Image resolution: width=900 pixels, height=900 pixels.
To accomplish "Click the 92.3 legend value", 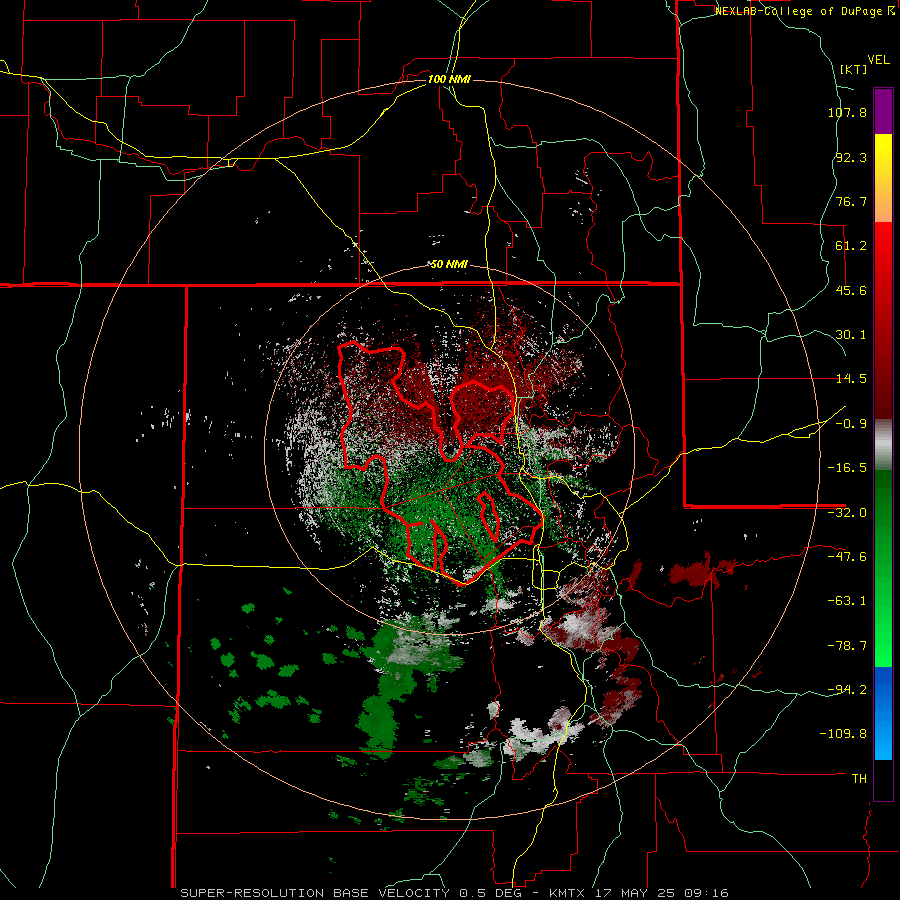I will tap(851, 157).
